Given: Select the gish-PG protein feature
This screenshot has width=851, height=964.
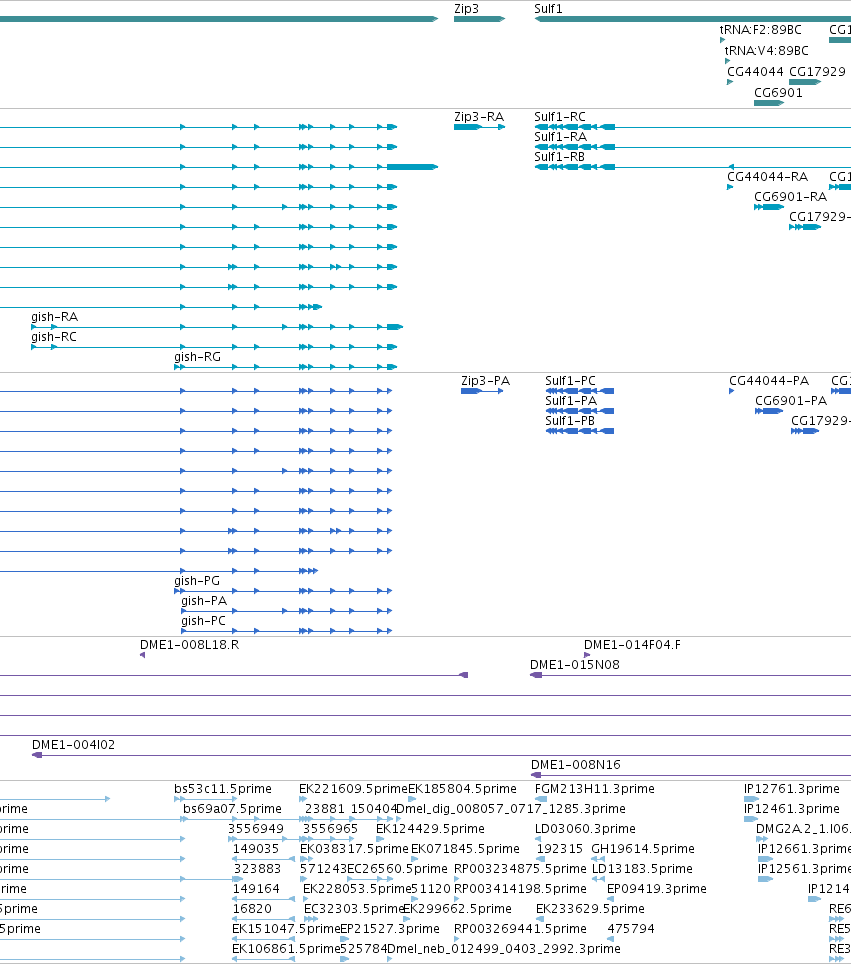Looking at the screenshot, I should coord(283,591).
